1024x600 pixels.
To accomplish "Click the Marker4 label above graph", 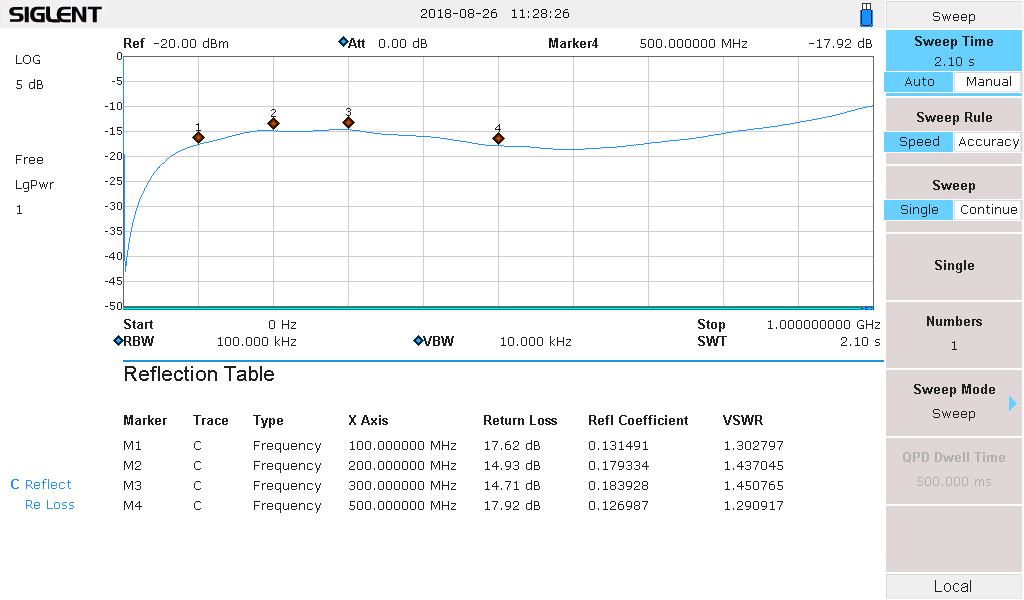I will [x=573, y=44].
